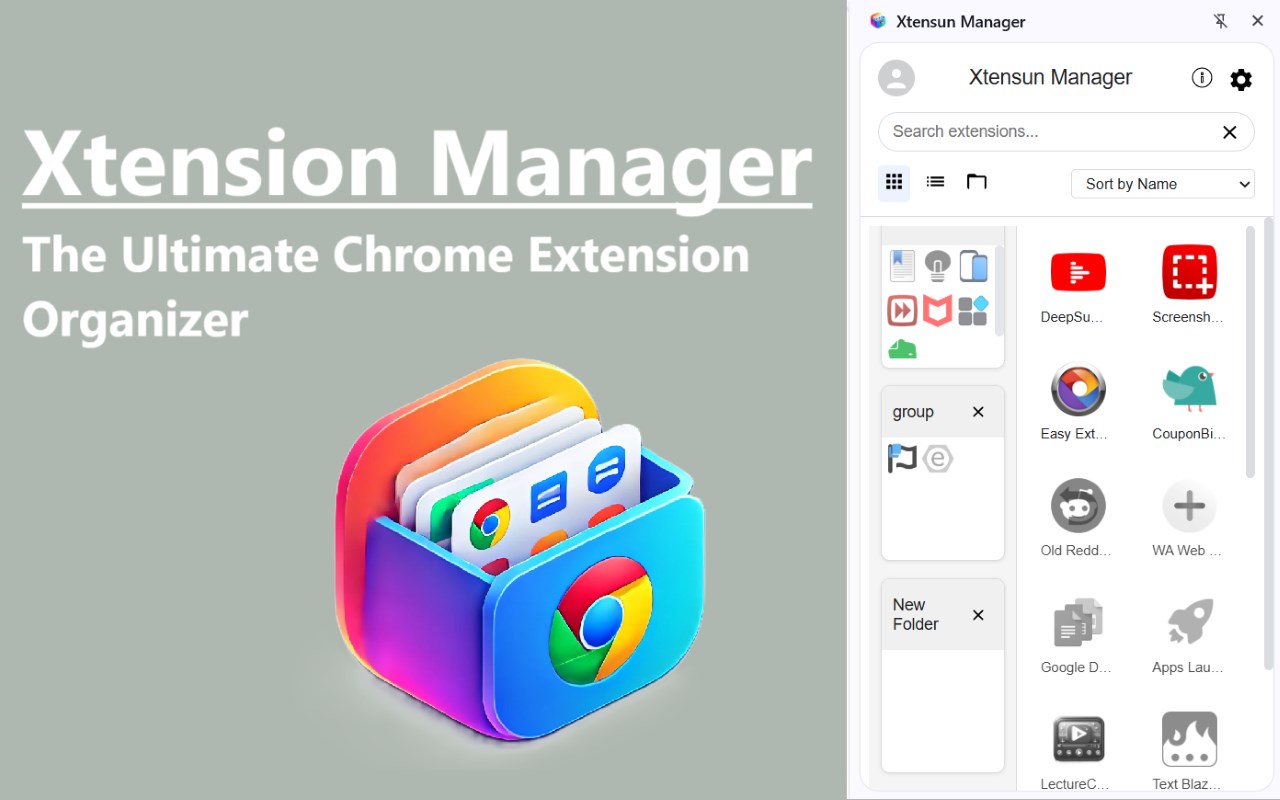Image resolution: width=1280 pixels, height=800 pixels.
Task: Open the WA Web plus icon
Action: click(x=1189, y=506)
